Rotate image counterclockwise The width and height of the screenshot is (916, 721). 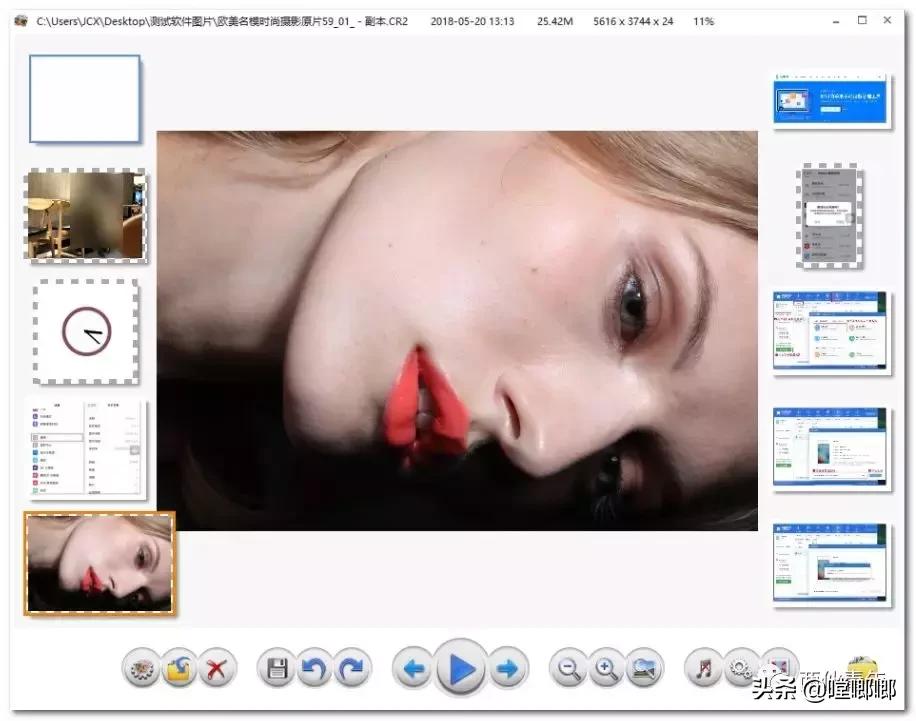click(313, 669)
